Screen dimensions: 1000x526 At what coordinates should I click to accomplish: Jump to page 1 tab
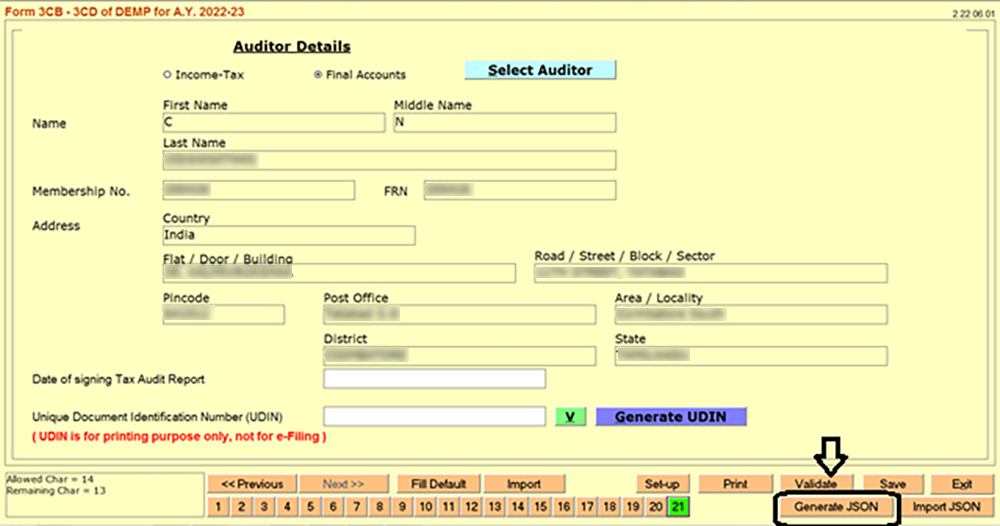pyautogui.click(x=219, y=507)
